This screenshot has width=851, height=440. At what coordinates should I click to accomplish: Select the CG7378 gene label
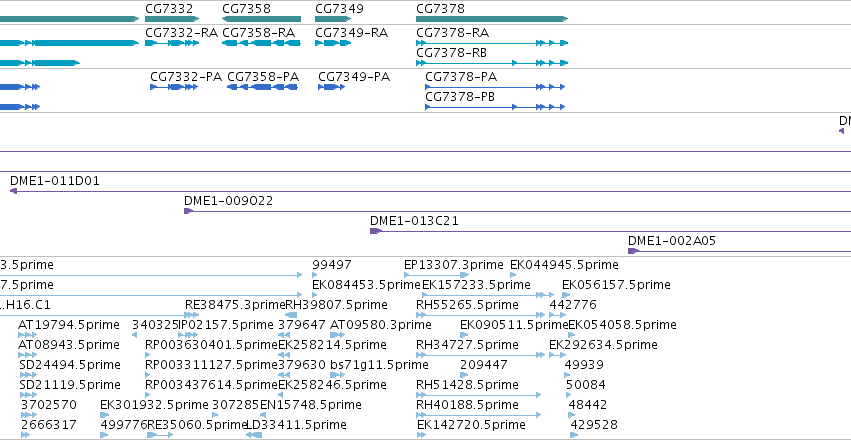point(440,9)
